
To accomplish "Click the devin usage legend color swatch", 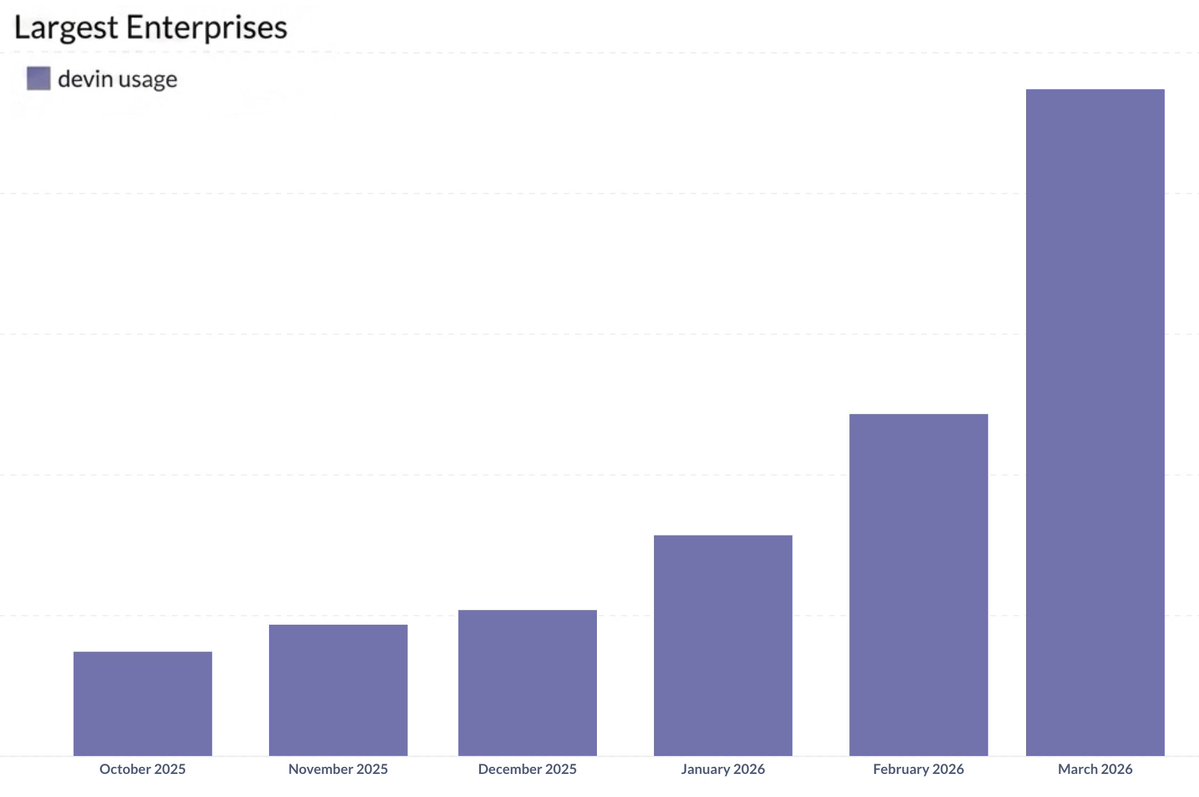I will click(39, 79).
